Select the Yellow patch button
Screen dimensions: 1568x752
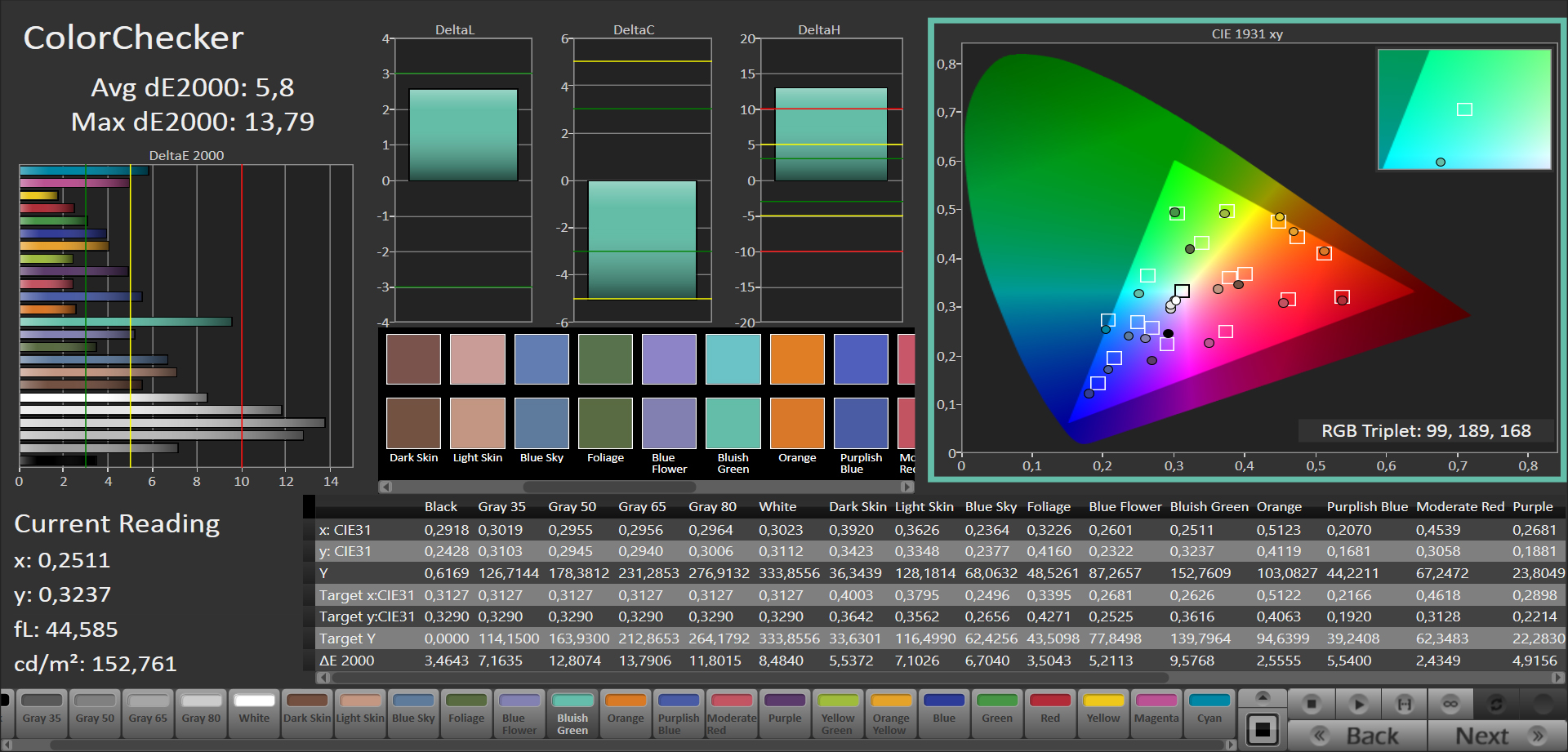[x=1103, y=714]
